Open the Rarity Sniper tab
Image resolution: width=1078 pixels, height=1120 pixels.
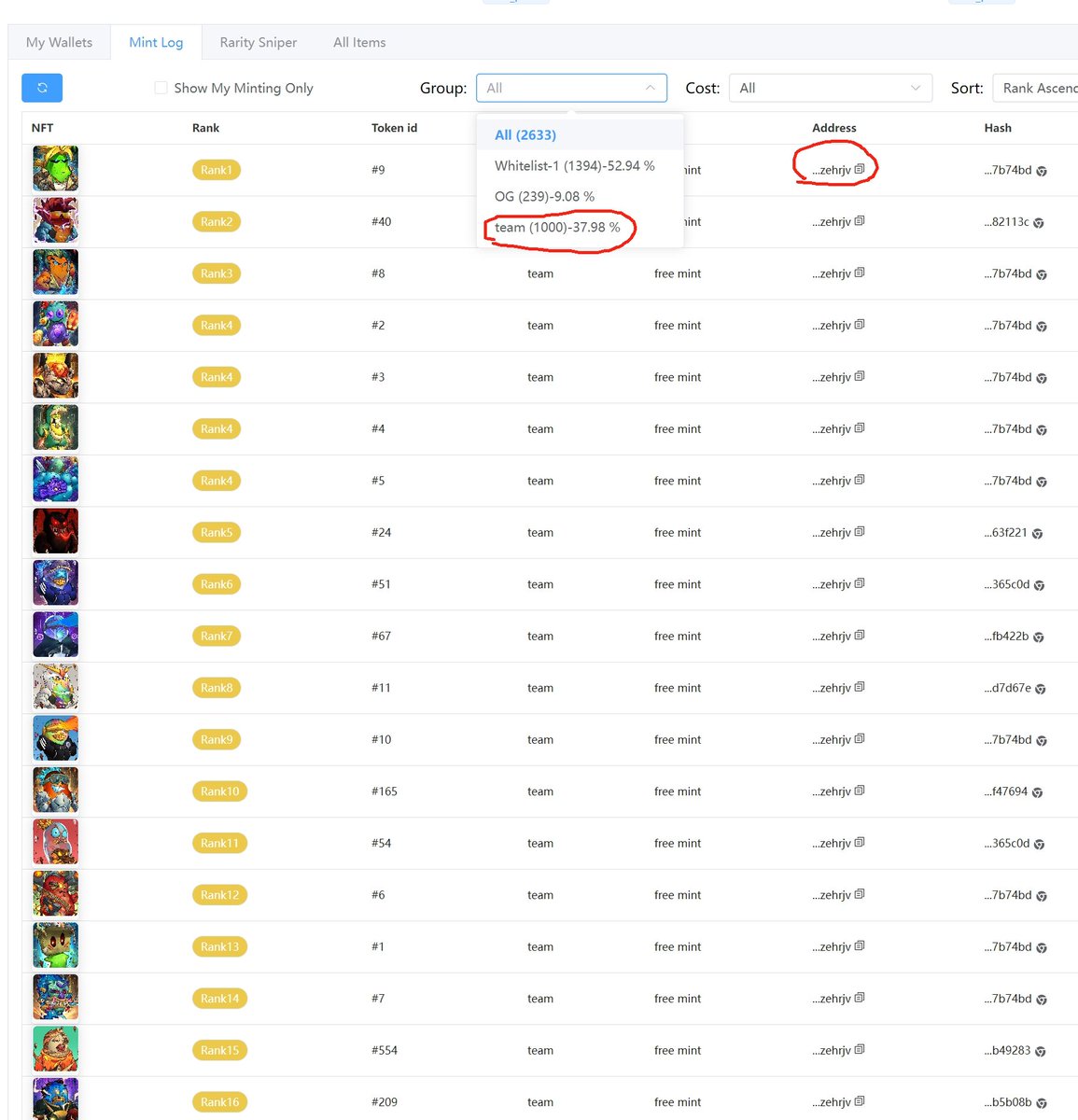tap(259, 42)
